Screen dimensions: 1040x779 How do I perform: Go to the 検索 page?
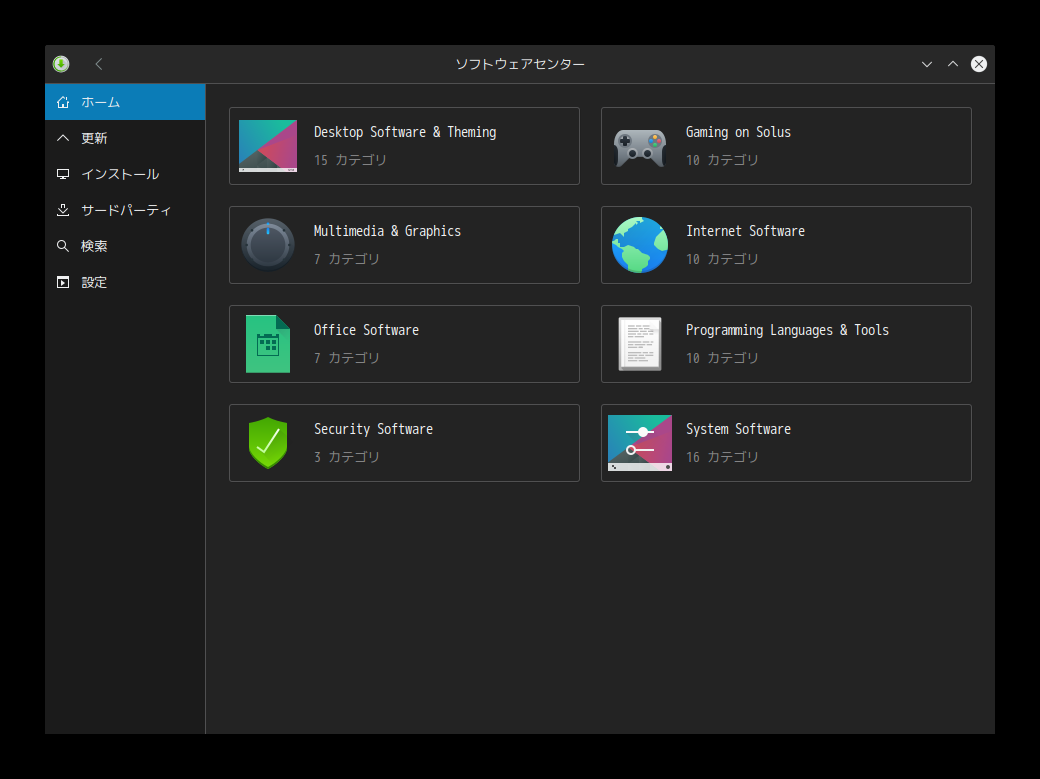125,246
